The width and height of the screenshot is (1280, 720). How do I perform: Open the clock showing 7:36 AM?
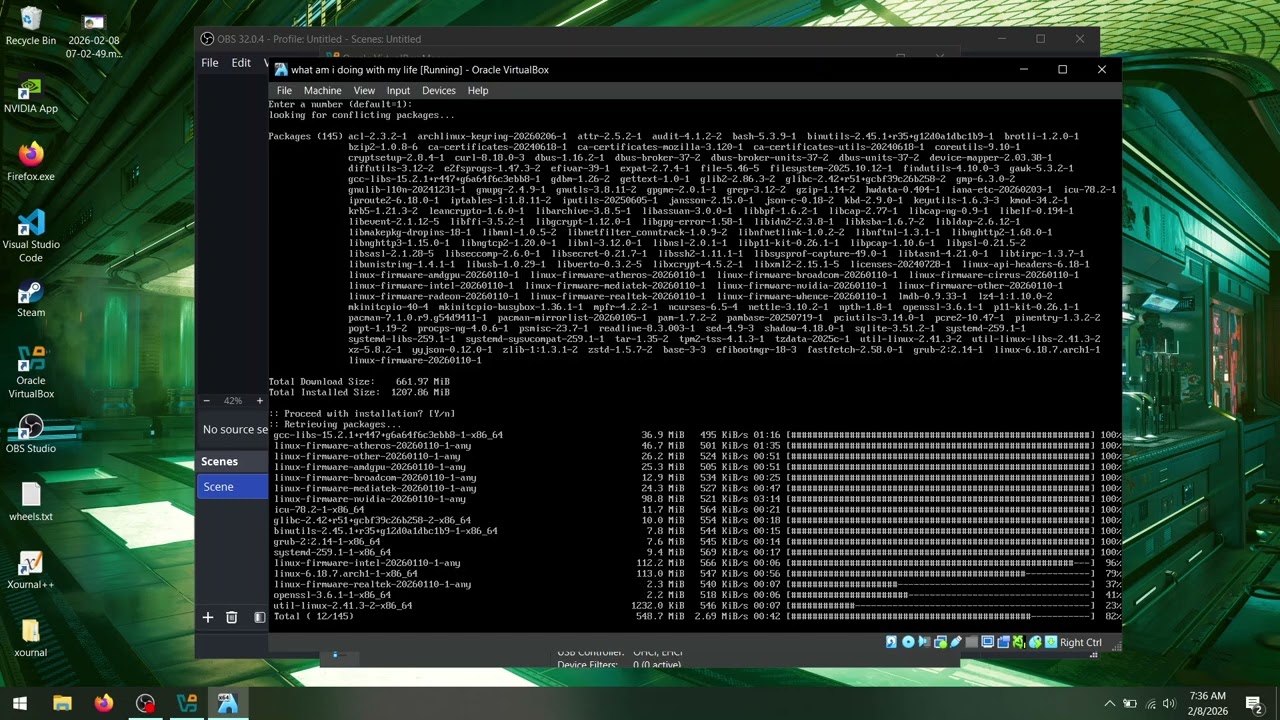click(1208, 703)
